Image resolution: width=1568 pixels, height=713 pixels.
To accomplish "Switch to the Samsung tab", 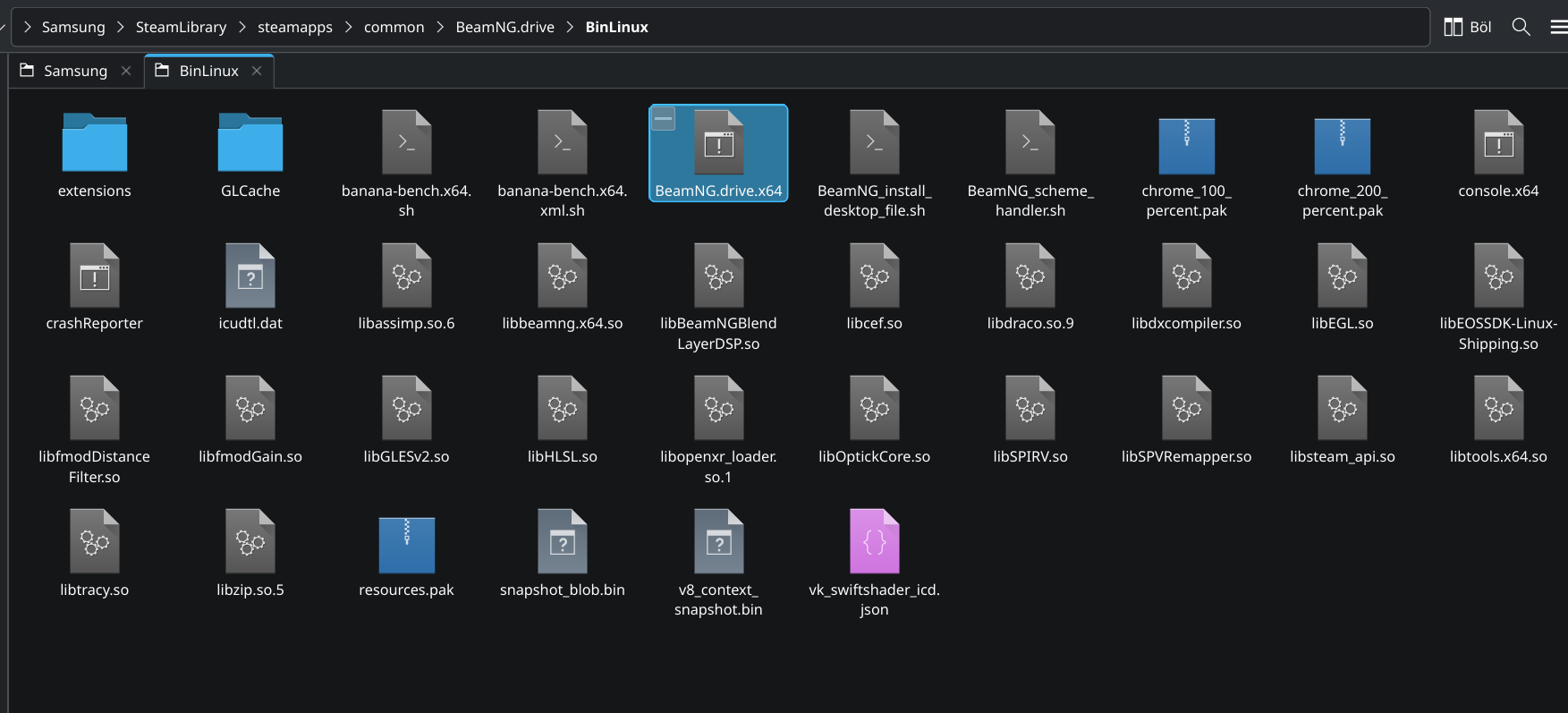I will (x=76, y=71).
